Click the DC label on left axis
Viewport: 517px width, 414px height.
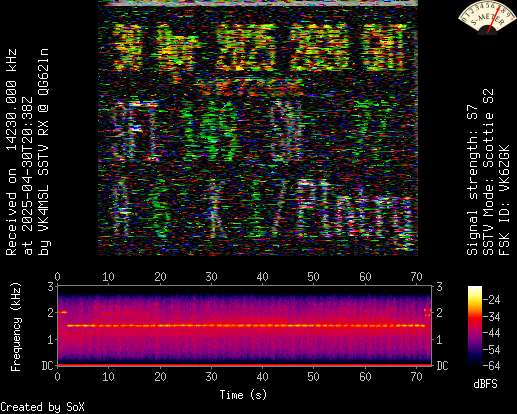47,366
